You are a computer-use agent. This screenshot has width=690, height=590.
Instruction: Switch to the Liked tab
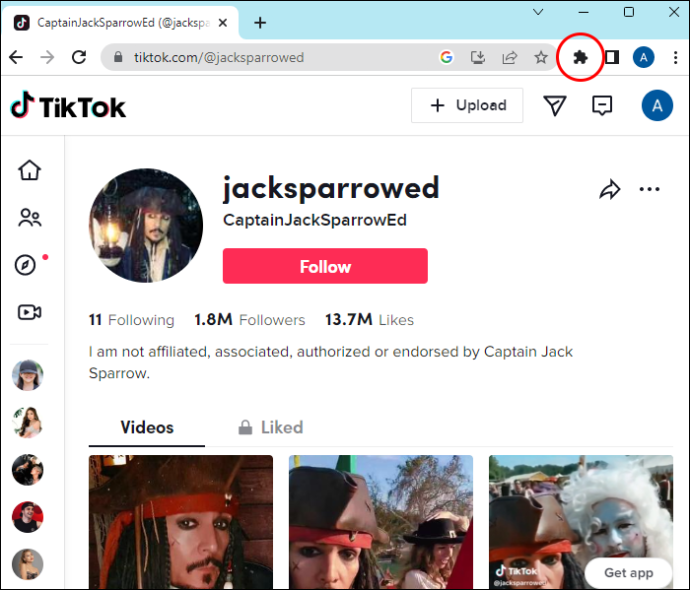[x=271, y=427]
